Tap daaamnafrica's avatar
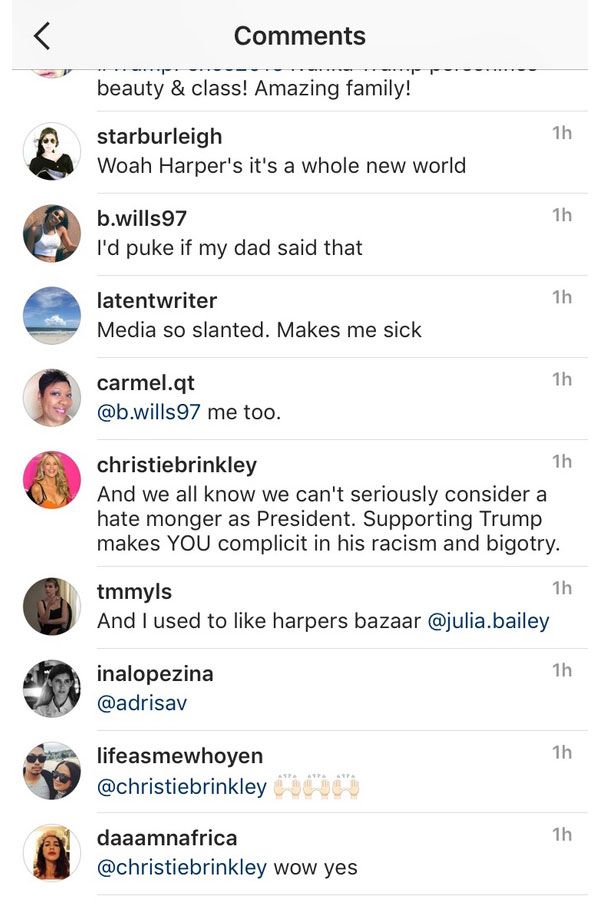 click(52, 853)
